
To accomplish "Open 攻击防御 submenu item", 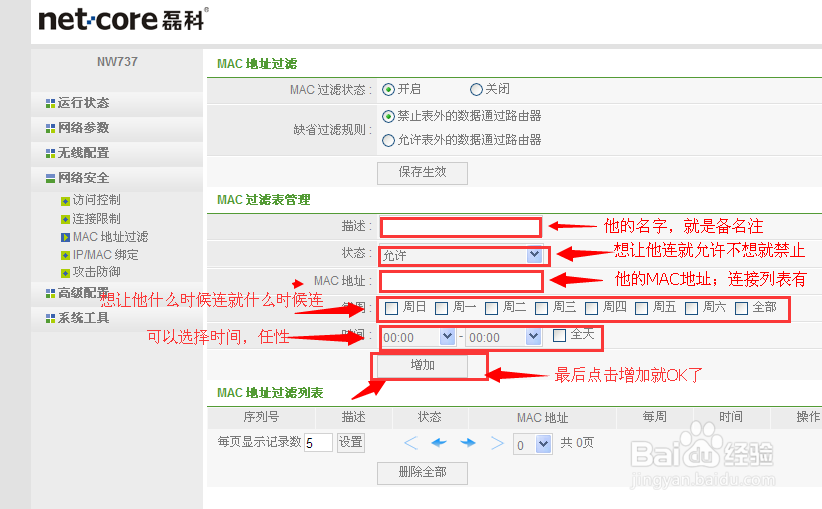I will (x=96, y=273).
